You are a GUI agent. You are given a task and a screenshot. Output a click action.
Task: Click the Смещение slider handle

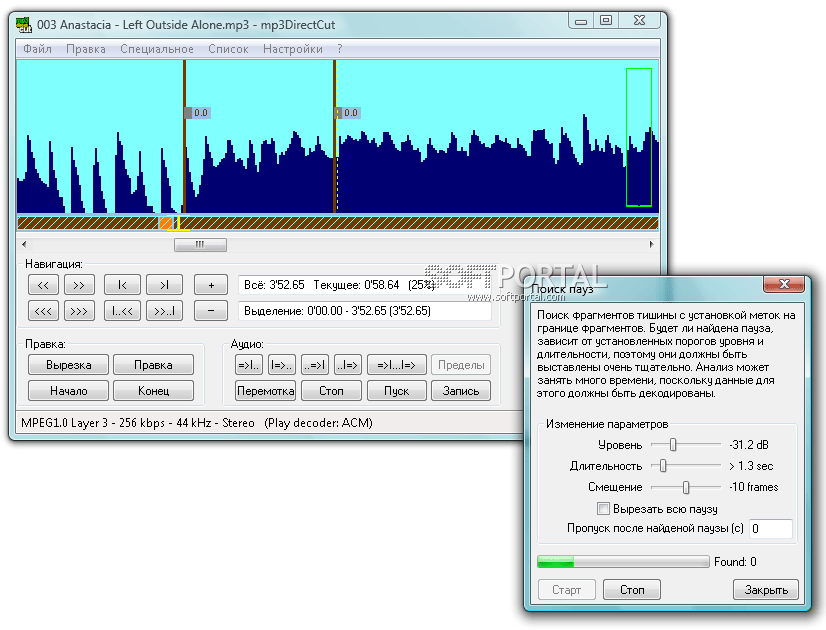(686, 488)
